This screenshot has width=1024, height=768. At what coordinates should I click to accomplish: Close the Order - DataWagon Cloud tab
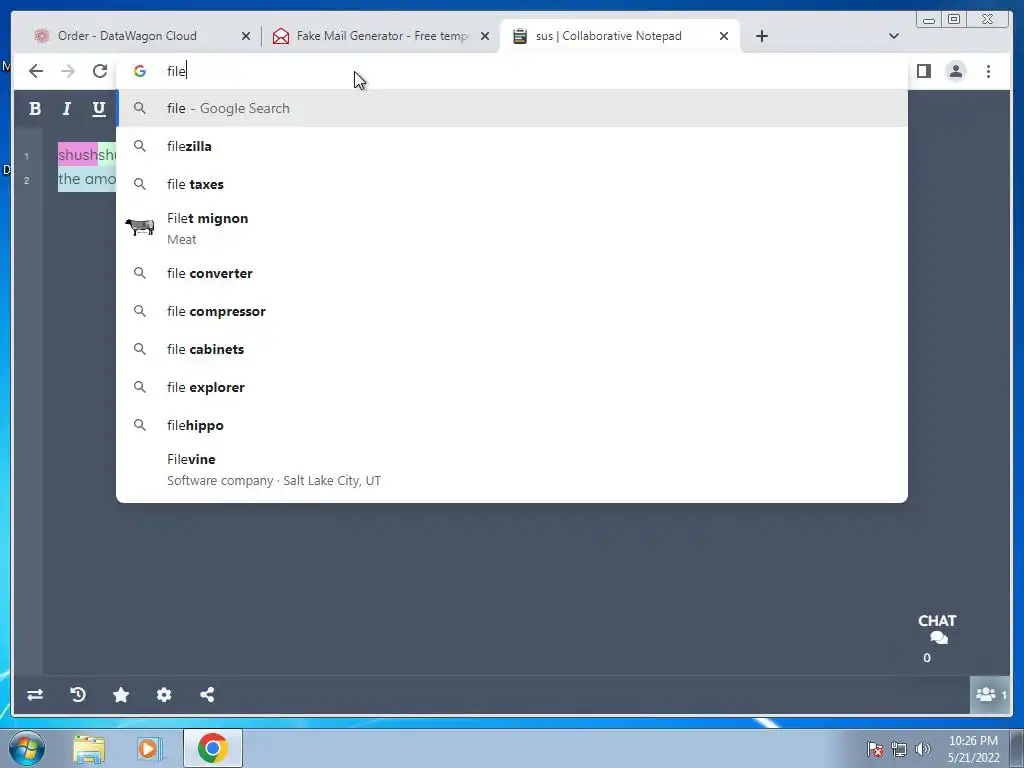[x=246, y=36]
